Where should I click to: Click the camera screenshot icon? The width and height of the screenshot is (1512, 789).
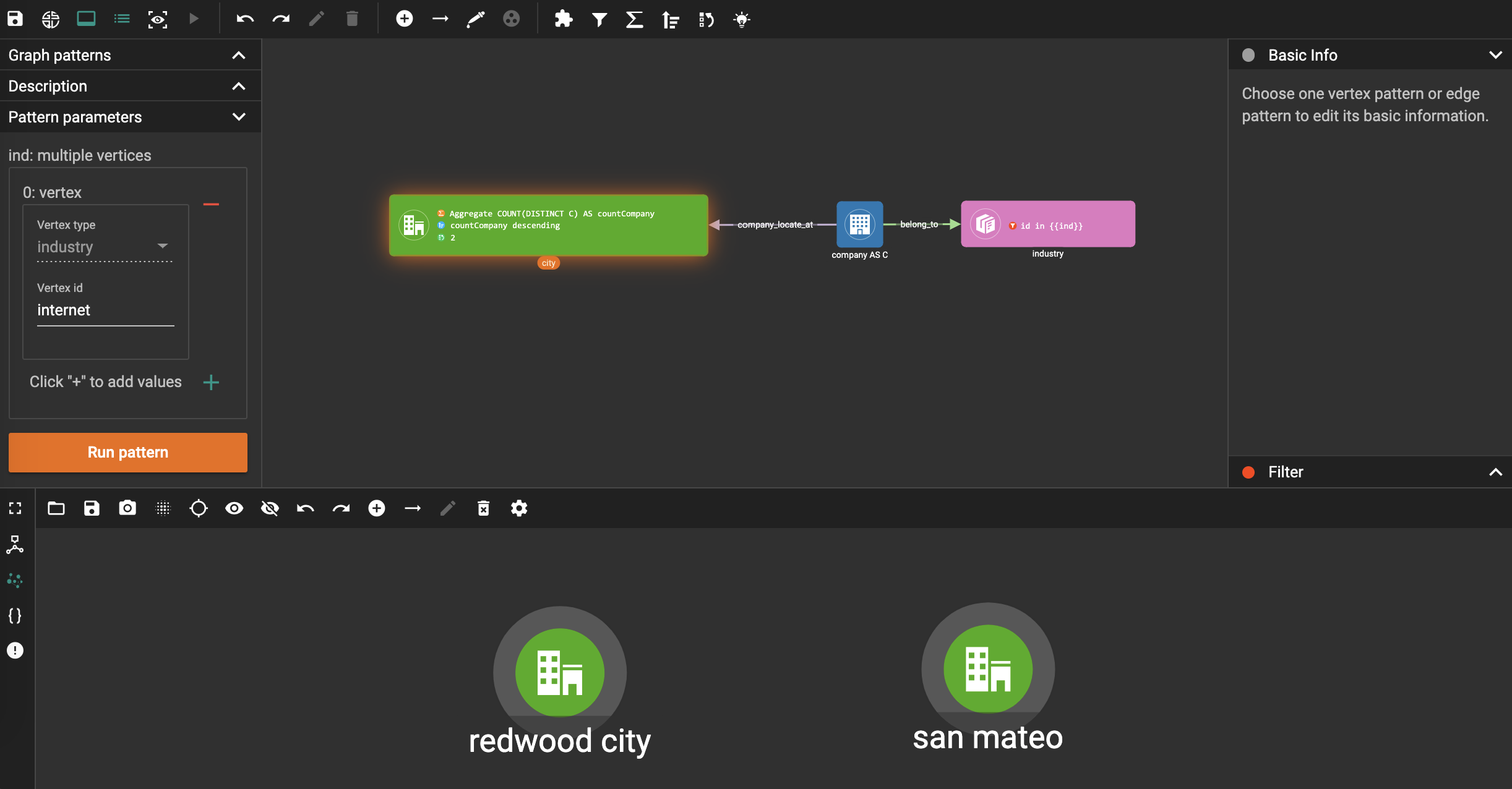[127, 508]
